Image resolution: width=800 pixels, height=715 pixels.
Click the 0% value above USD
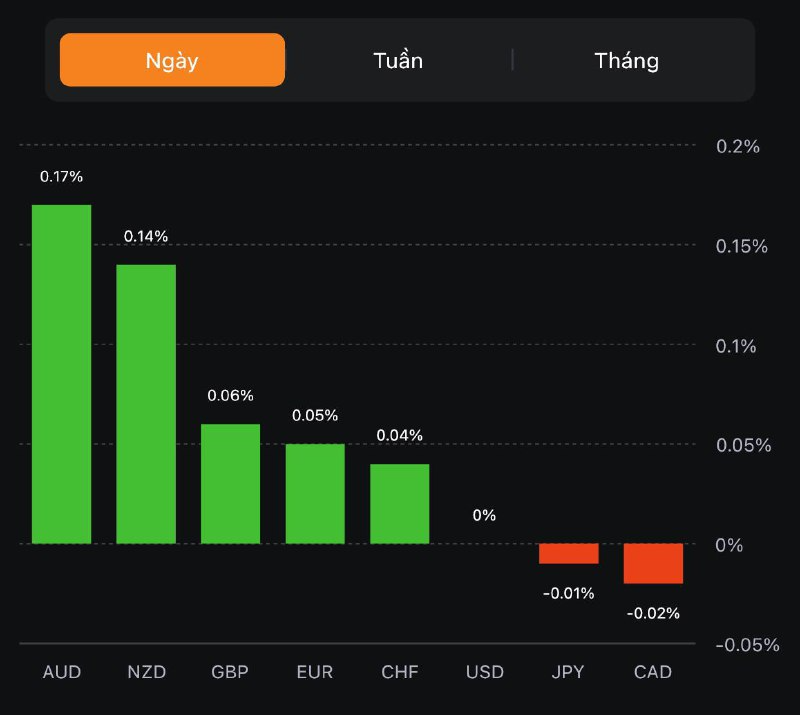point(485,516)
